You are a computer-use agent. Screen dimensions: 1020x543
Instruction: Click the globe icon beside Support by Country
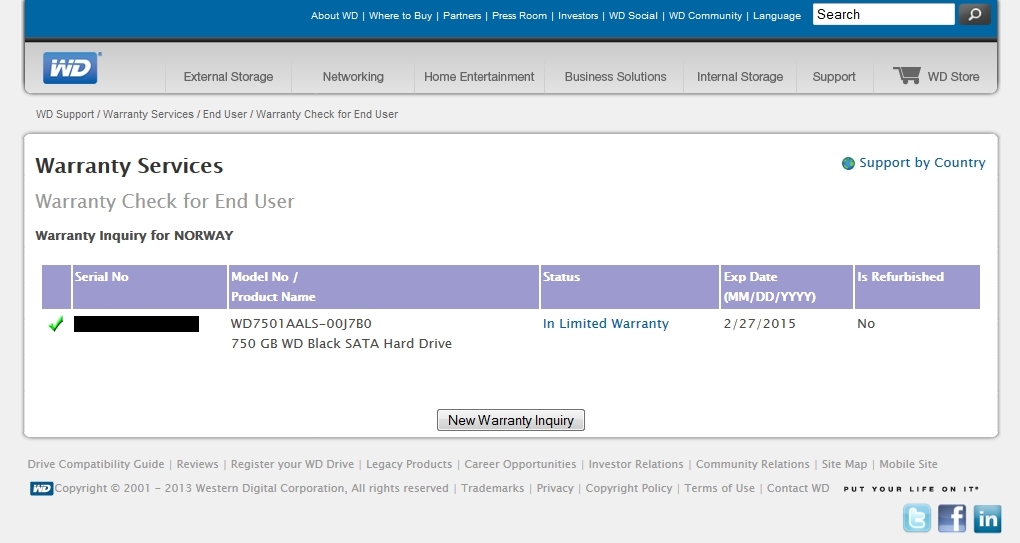pyautogui.click(x=848, y=163)
